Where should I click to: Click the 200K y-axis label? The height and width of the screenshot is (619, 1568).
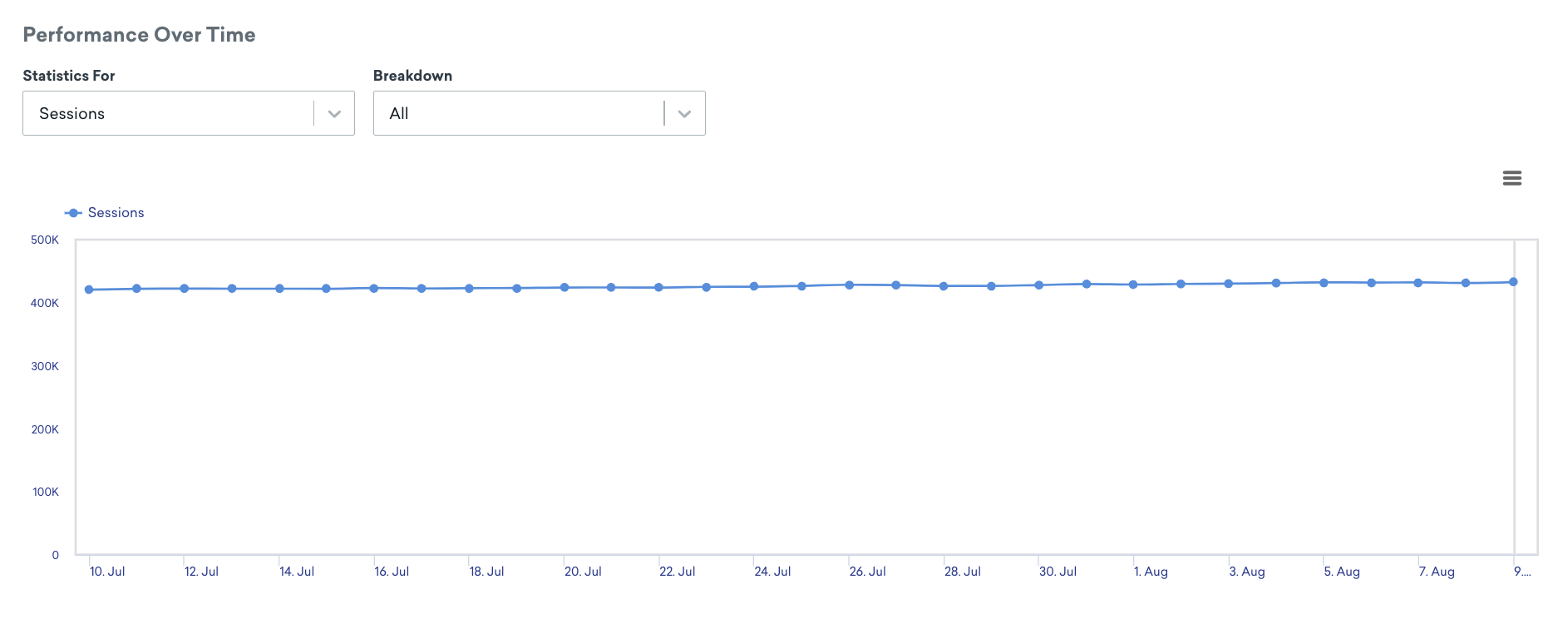click(x=45, y=430)
